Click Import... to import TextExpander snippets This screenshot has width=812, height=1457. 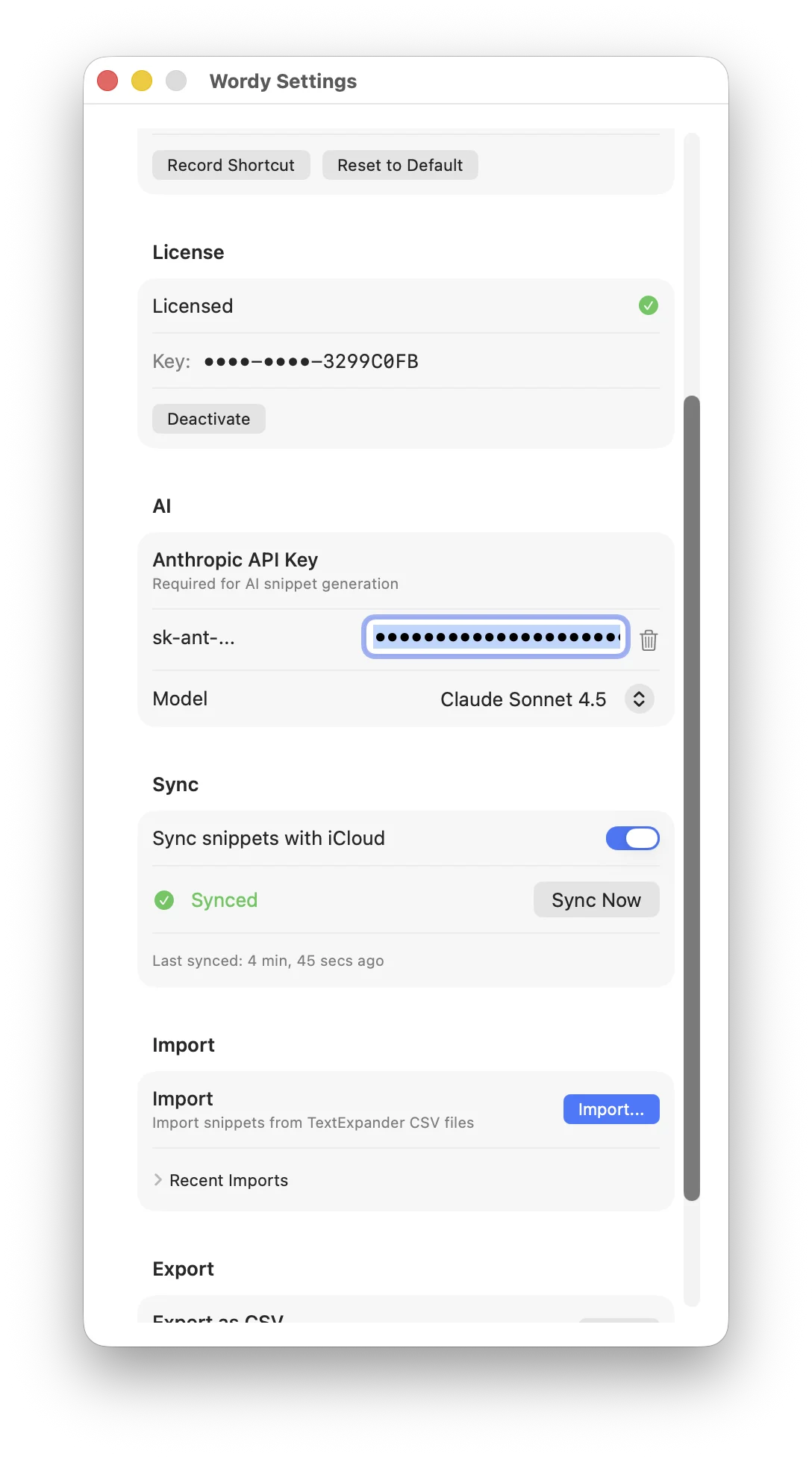click(x=610, y=1109)
